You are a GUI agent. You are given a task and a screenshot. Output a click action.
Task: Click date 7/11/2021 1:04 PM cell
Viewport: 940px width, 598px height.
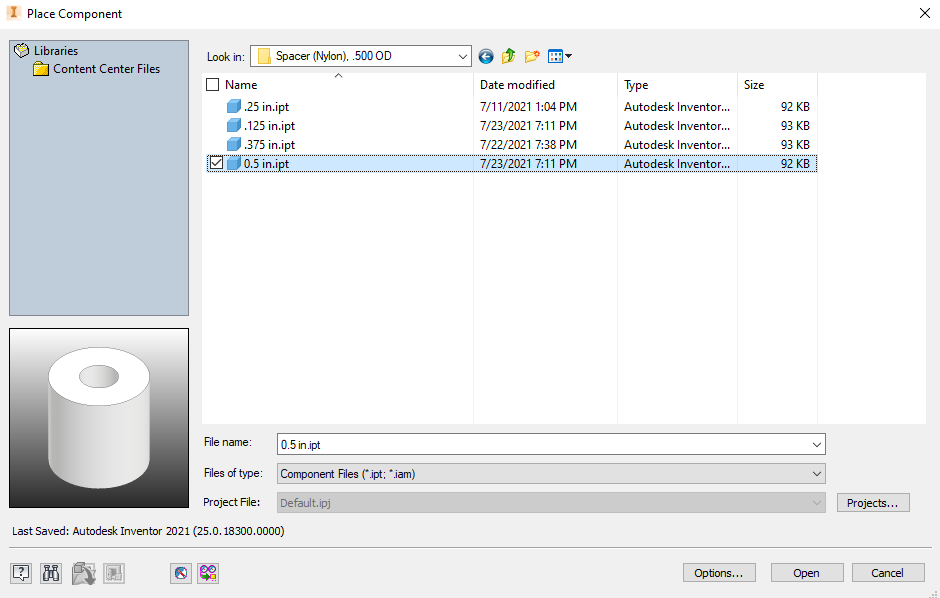coord(528,107)
